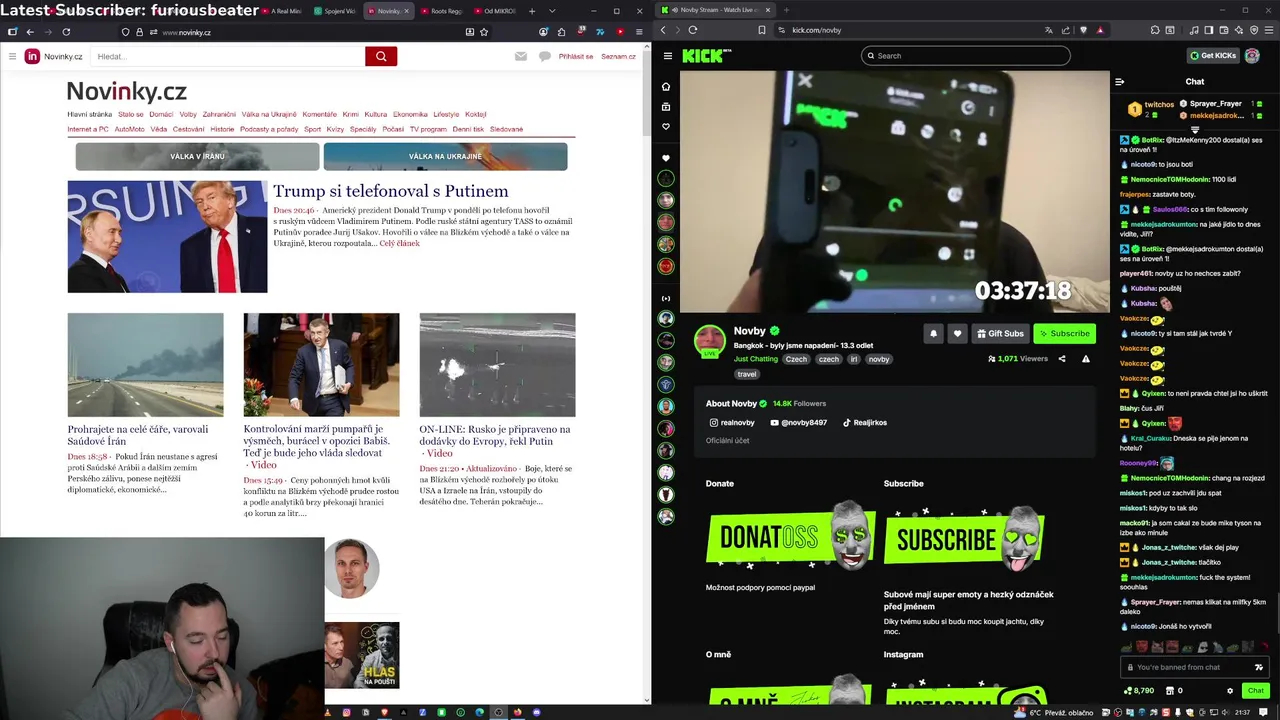The image size is (1280, 720).
Task: Click the Přihlásit se link
Action: [x=576, y=56]
